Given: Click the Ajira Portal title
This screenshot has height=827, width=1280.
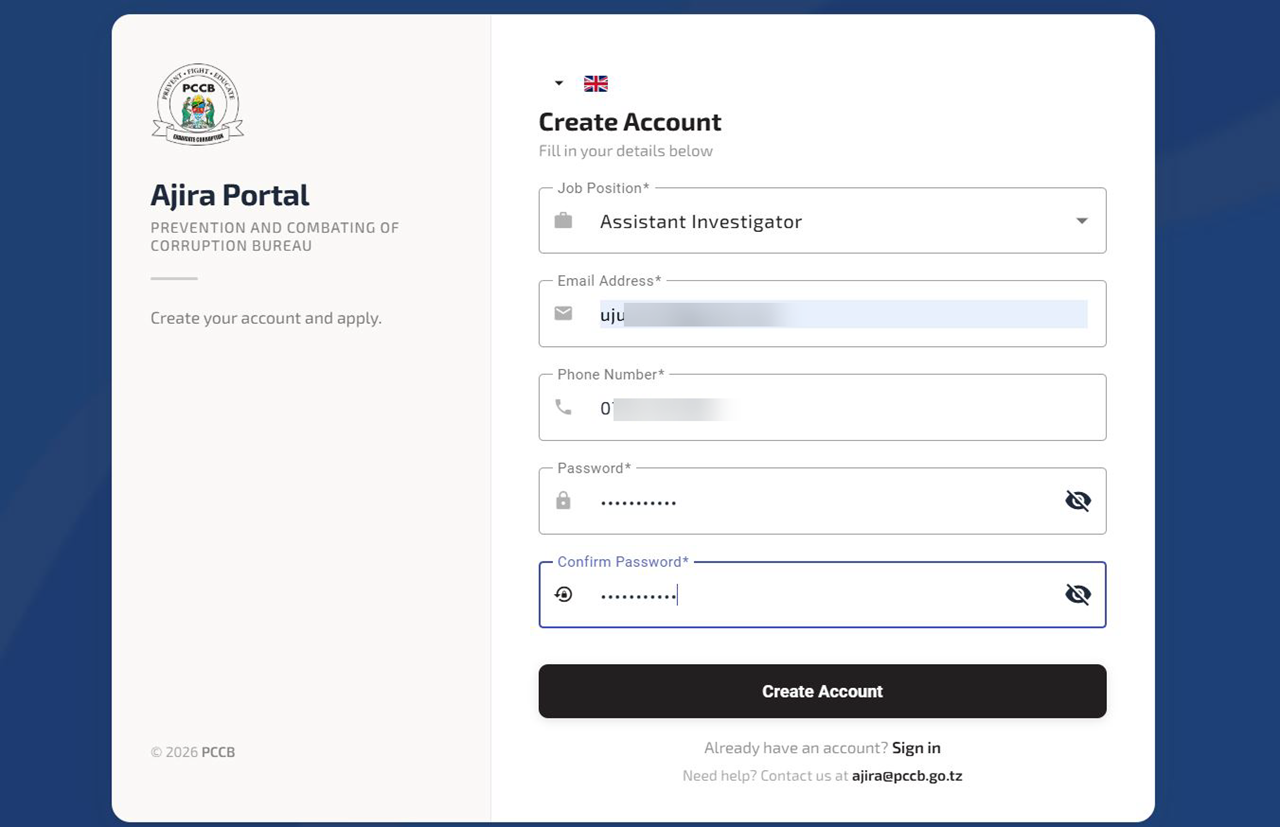Looking at the screenshot, I should [229, 194].
